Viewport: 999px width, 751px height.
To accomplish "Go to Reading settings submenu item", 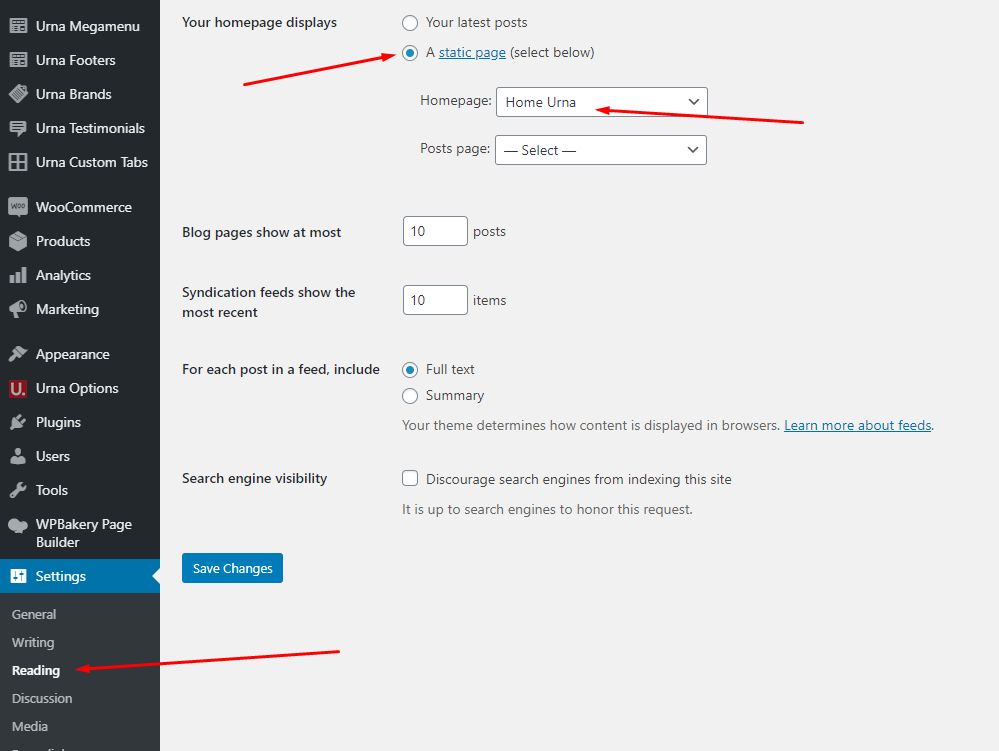I will (x=36, y=670).
